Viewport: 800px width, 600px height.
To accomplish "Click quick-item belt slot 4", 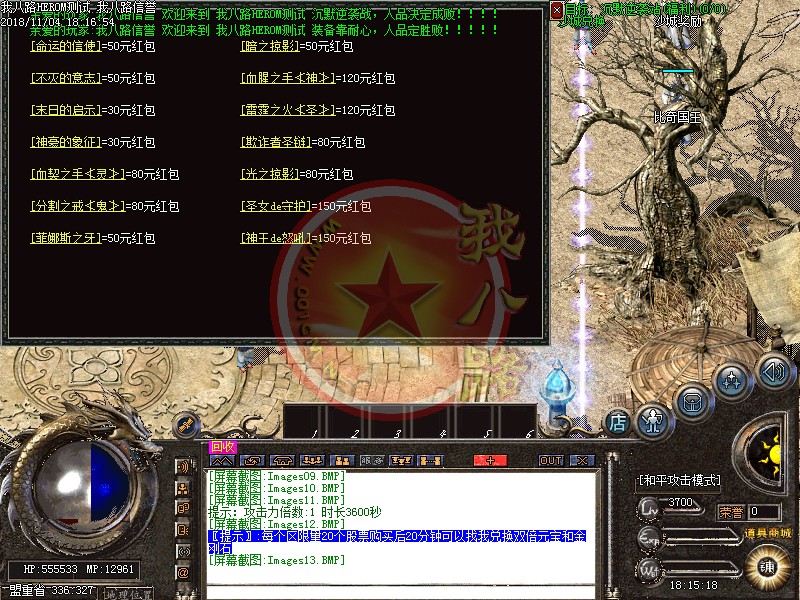I will 432,422.
